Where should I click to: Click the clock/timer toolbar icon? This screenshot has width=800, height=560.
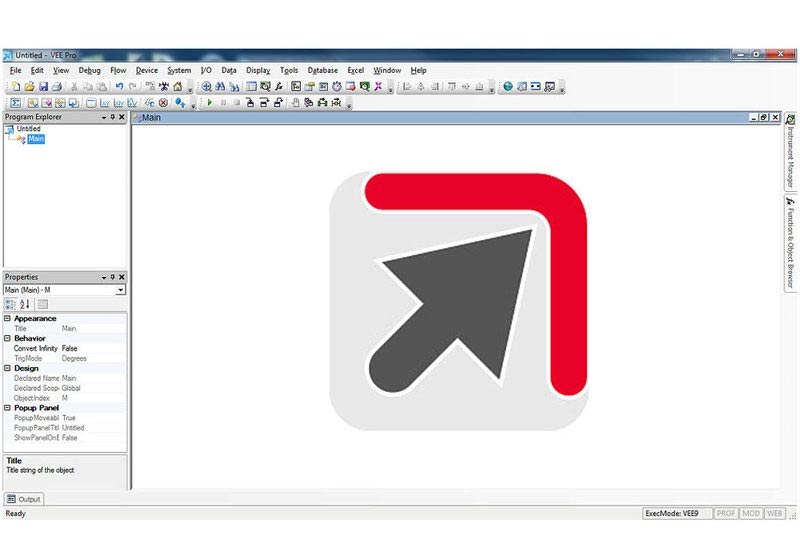337,87
